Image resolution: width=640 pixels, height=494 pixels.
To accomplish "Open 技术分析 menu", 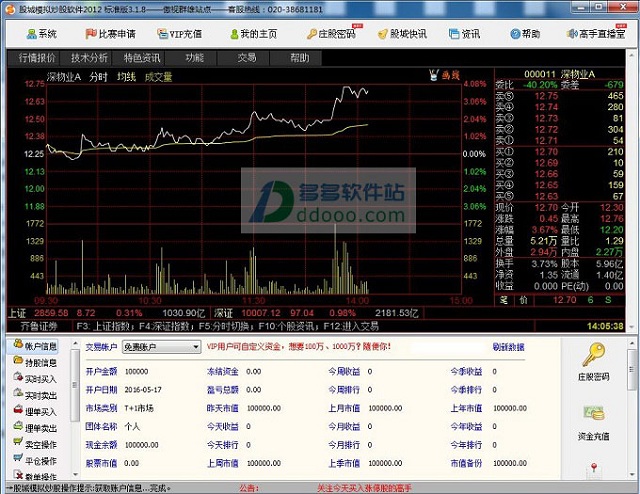I will pyautogui.click(x=89, y=58).
